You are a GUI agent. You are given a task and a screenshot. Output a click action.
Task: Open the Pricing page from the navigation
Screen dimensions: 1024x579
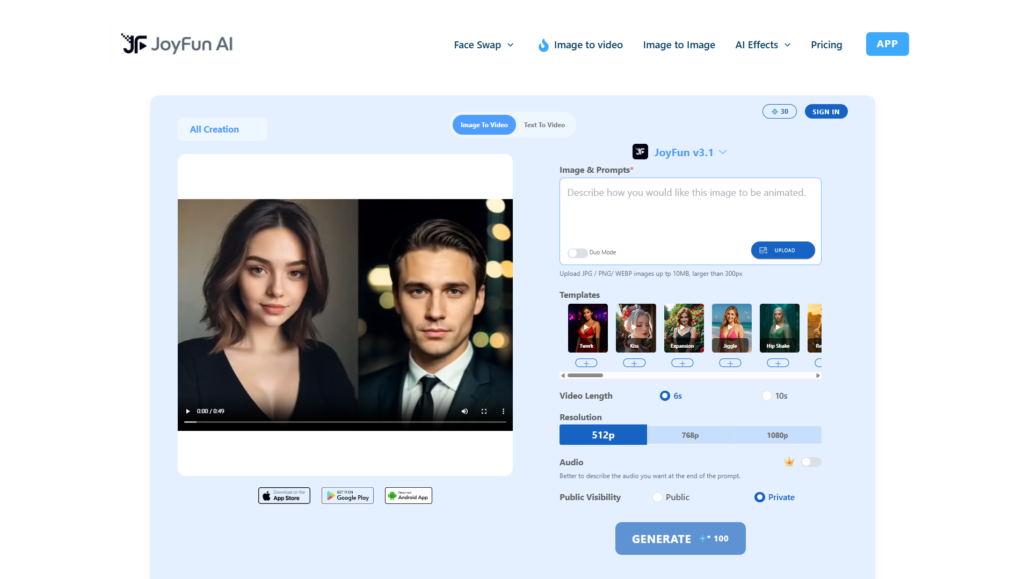(826, 45)
